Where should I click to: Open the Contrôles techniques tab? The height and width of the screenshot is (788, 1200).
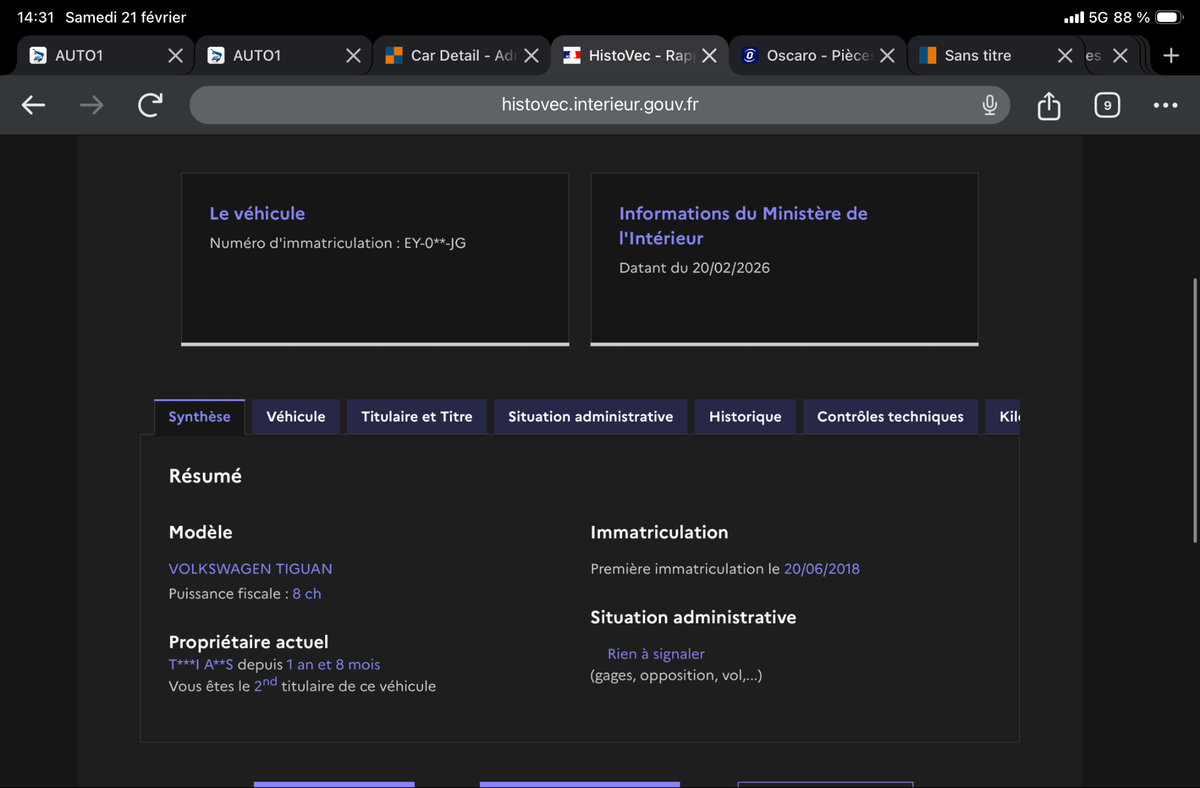[890, 417]
